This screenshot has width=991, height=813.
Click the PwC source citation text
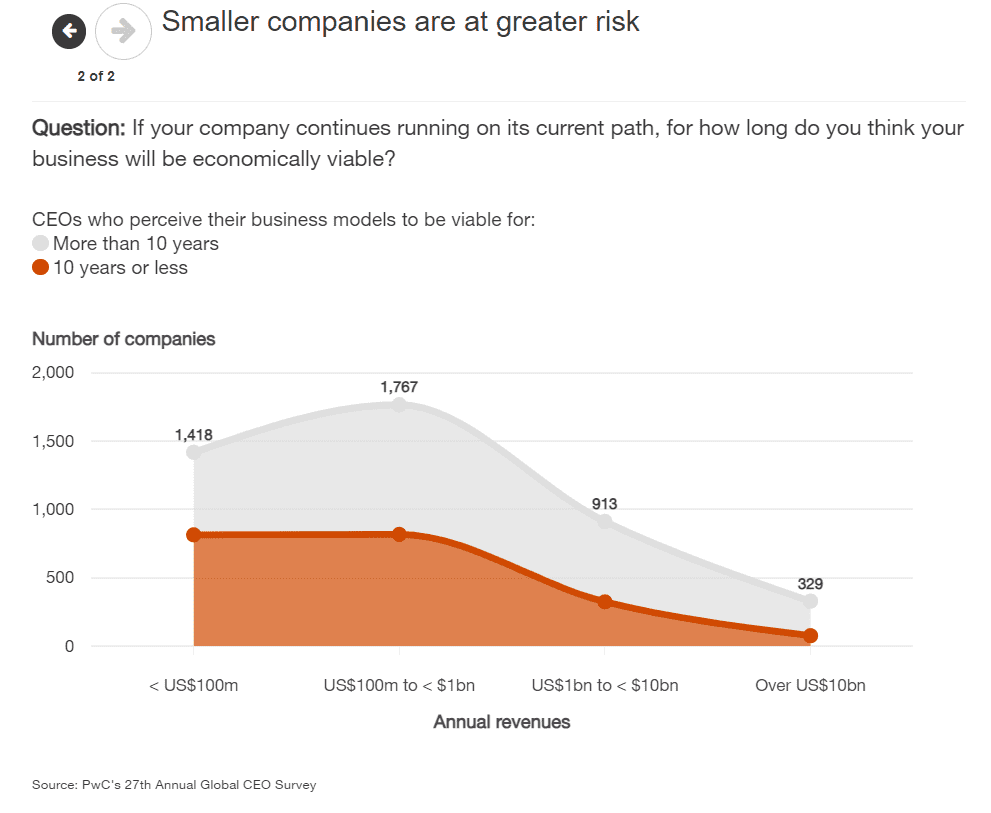click(174, 785)
